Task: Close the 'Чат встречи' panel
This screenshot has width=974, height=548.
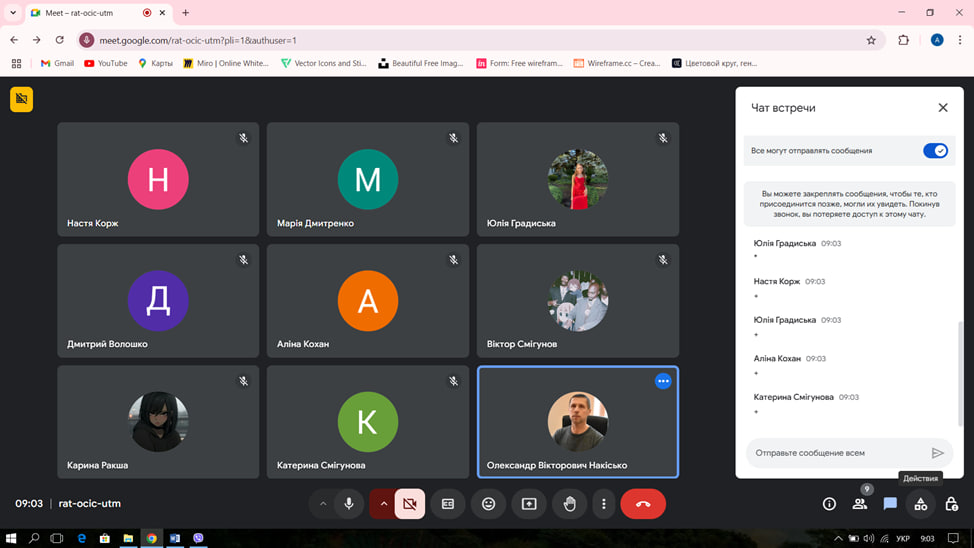Action: (943, 108)
